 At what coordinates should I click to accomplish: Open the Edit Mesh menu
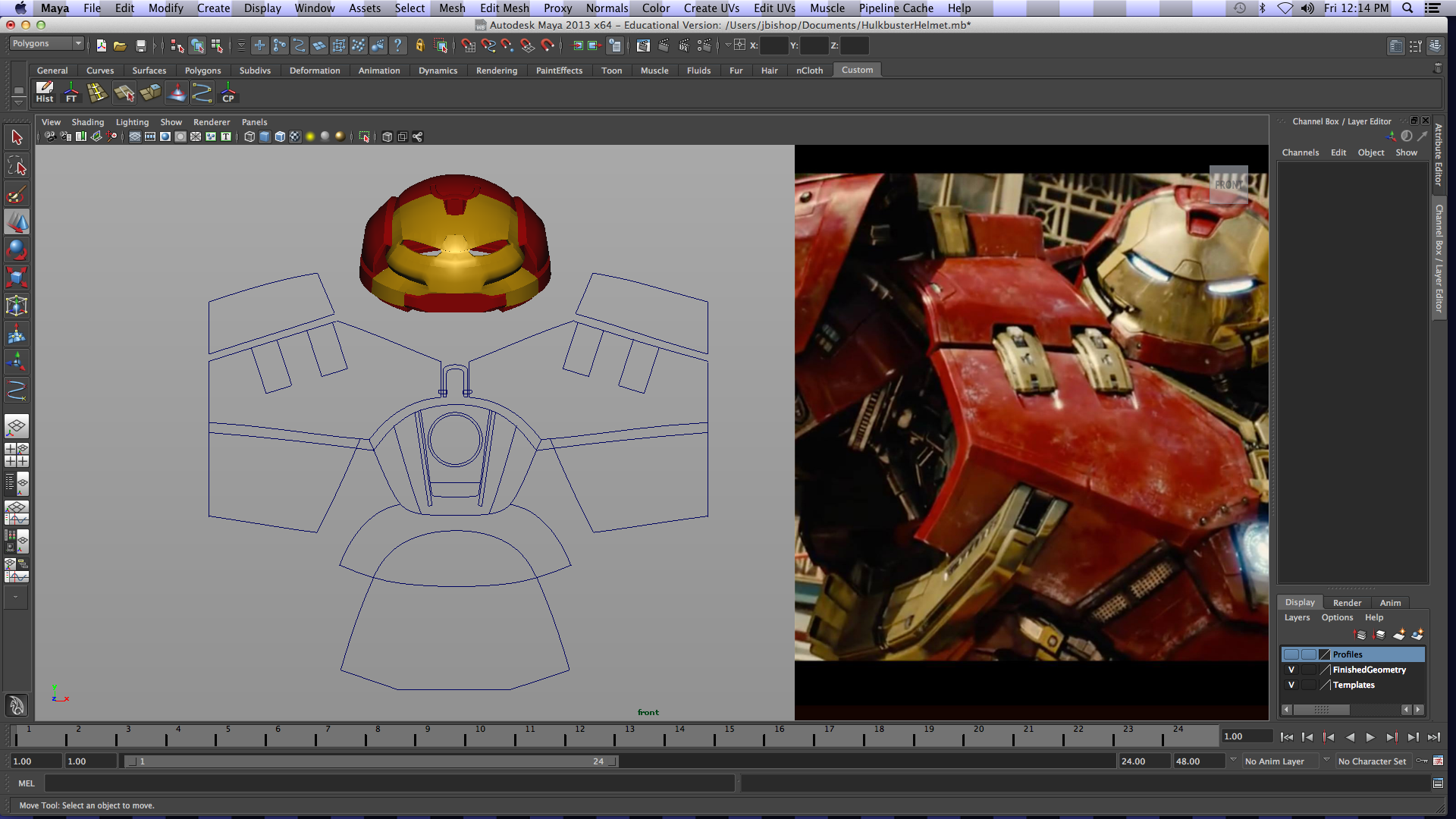click(x=504, y=8)
